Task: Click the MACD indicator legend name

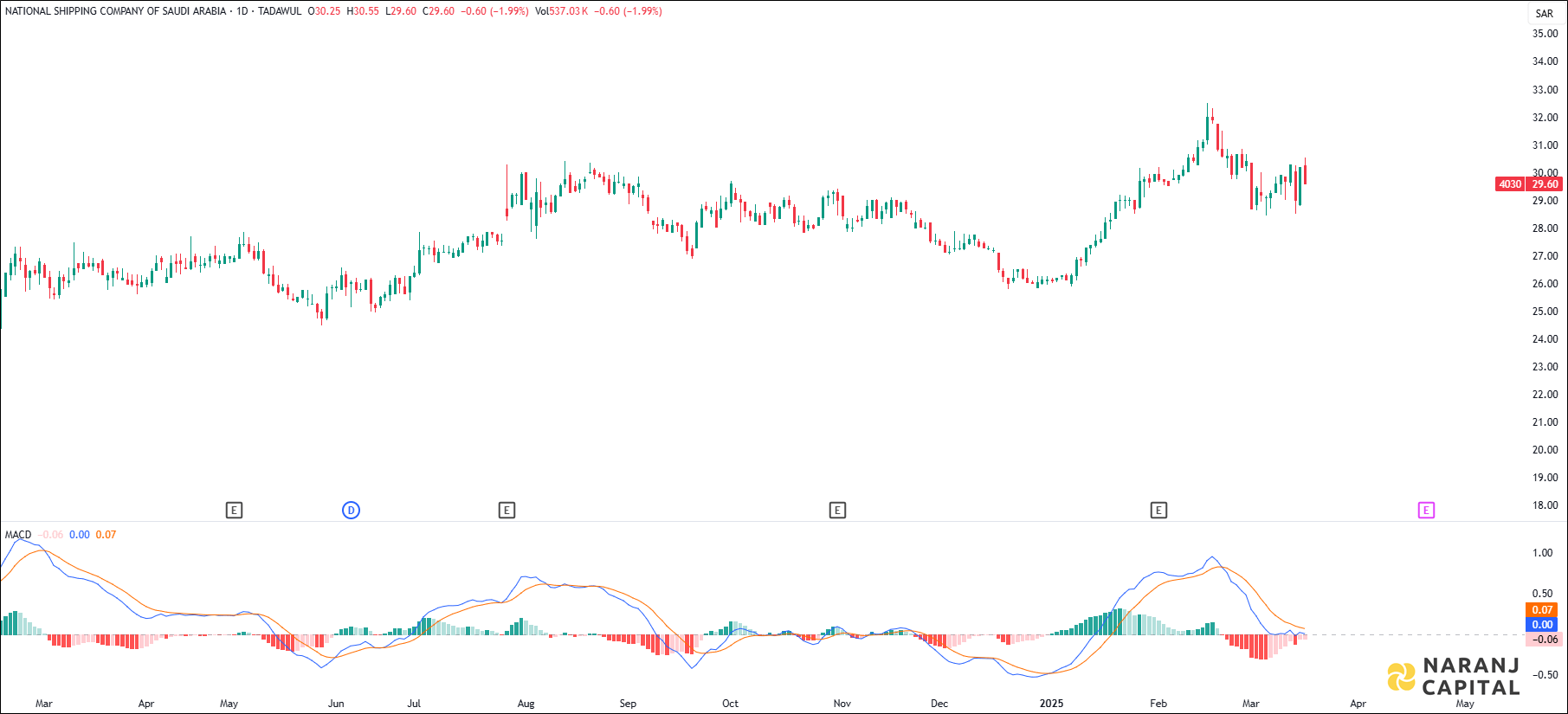Action: [x=18, y=535]
